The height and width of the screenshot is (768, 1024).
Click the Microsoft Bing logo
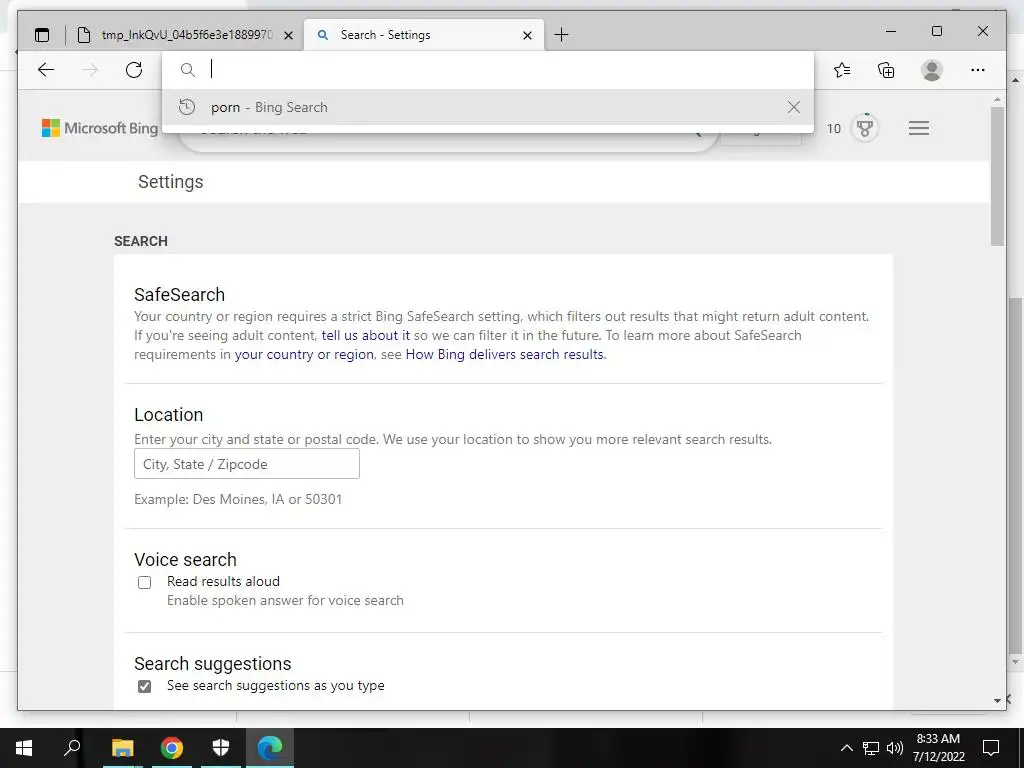tap(100, 128)
